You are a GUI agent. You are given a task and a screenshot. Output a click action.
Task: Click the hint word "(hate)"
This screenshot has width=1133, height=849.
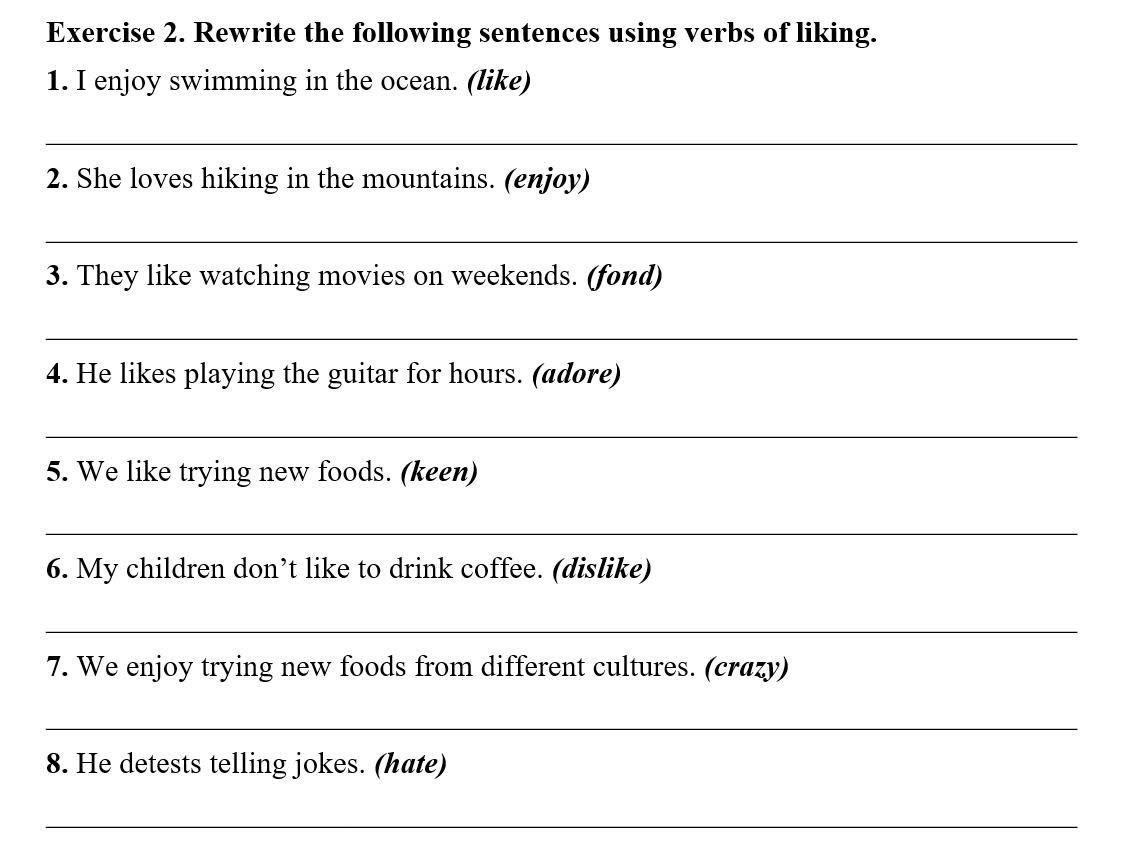tap(411, 764)
